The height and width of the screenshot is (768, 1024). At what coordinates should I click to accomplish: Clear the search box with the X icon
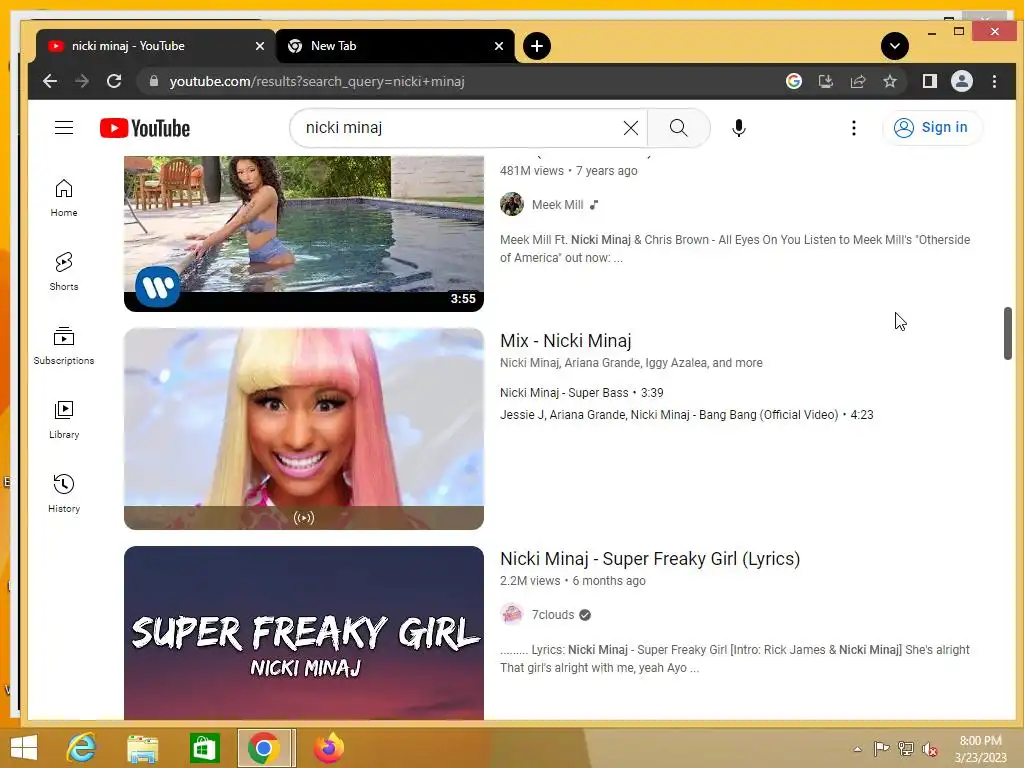pos(630,128)
